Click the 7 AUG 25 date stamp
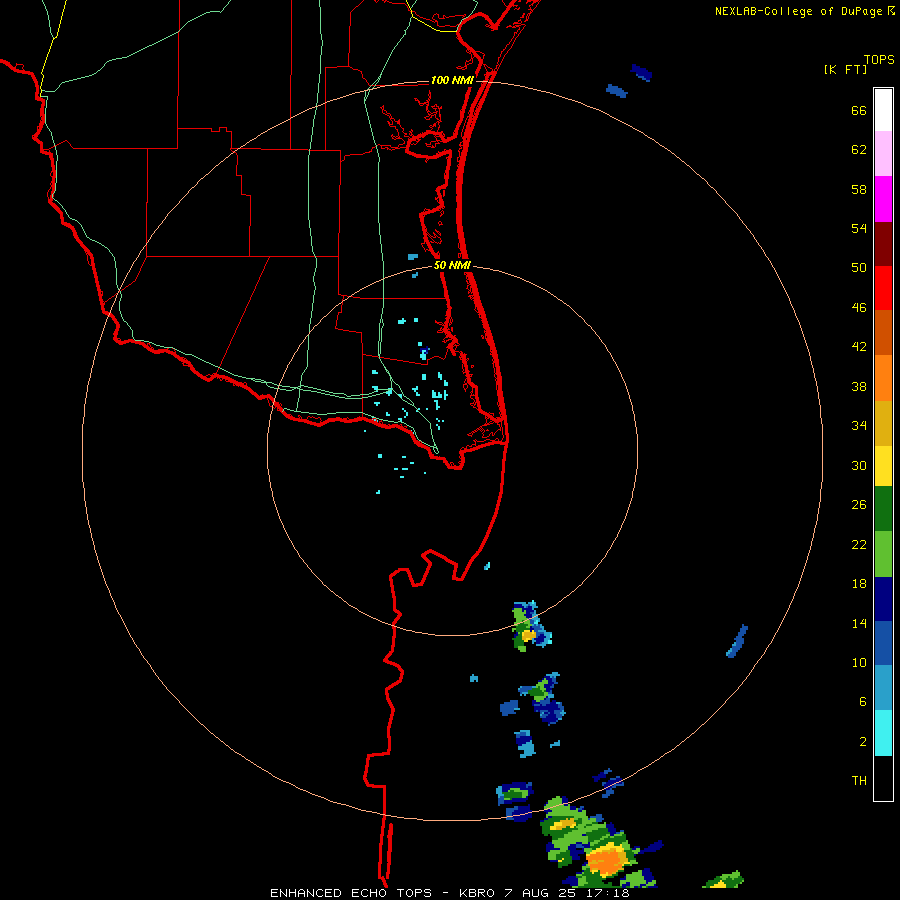Viewport: 900px width, 900px height. coord(538,893)
